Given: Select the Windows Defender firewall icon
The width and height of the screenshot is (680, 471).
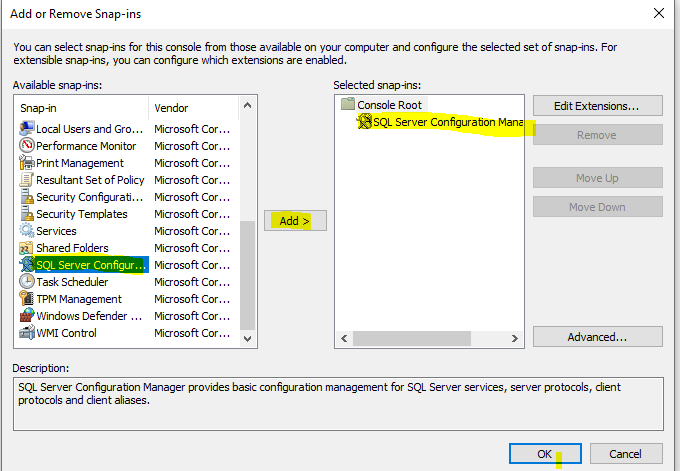Looking at the screenshot, I should 27,315.
